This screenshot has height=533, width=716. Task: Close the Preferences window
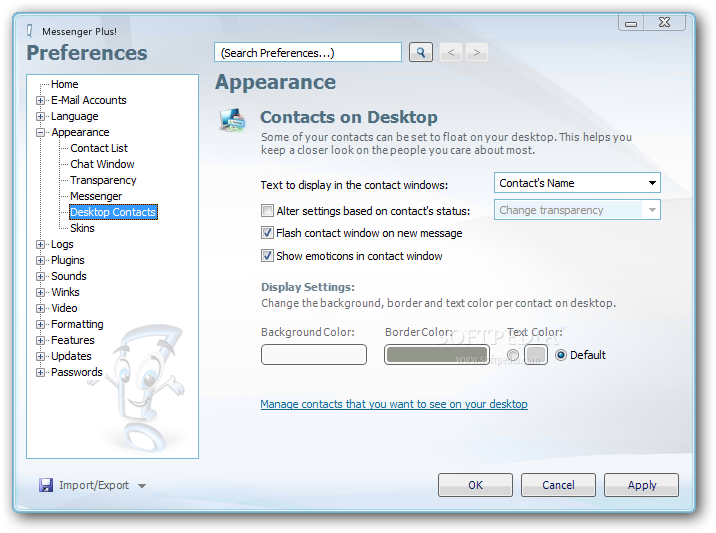(x=664, y=22)
